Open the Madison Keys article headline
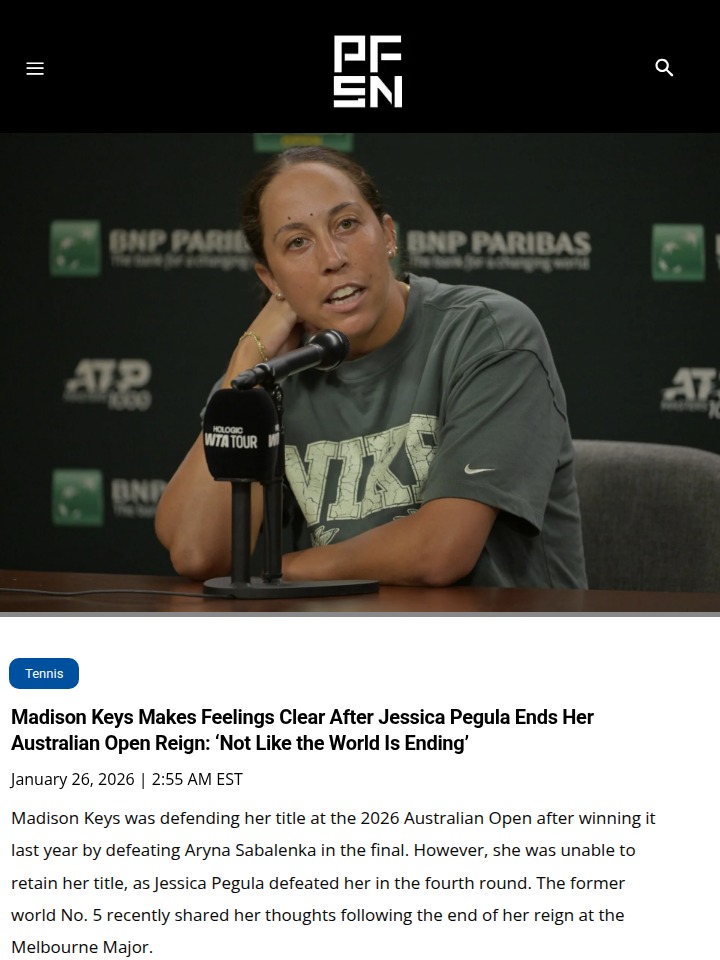This screenshot has height=960, width=720. (302, 730)
